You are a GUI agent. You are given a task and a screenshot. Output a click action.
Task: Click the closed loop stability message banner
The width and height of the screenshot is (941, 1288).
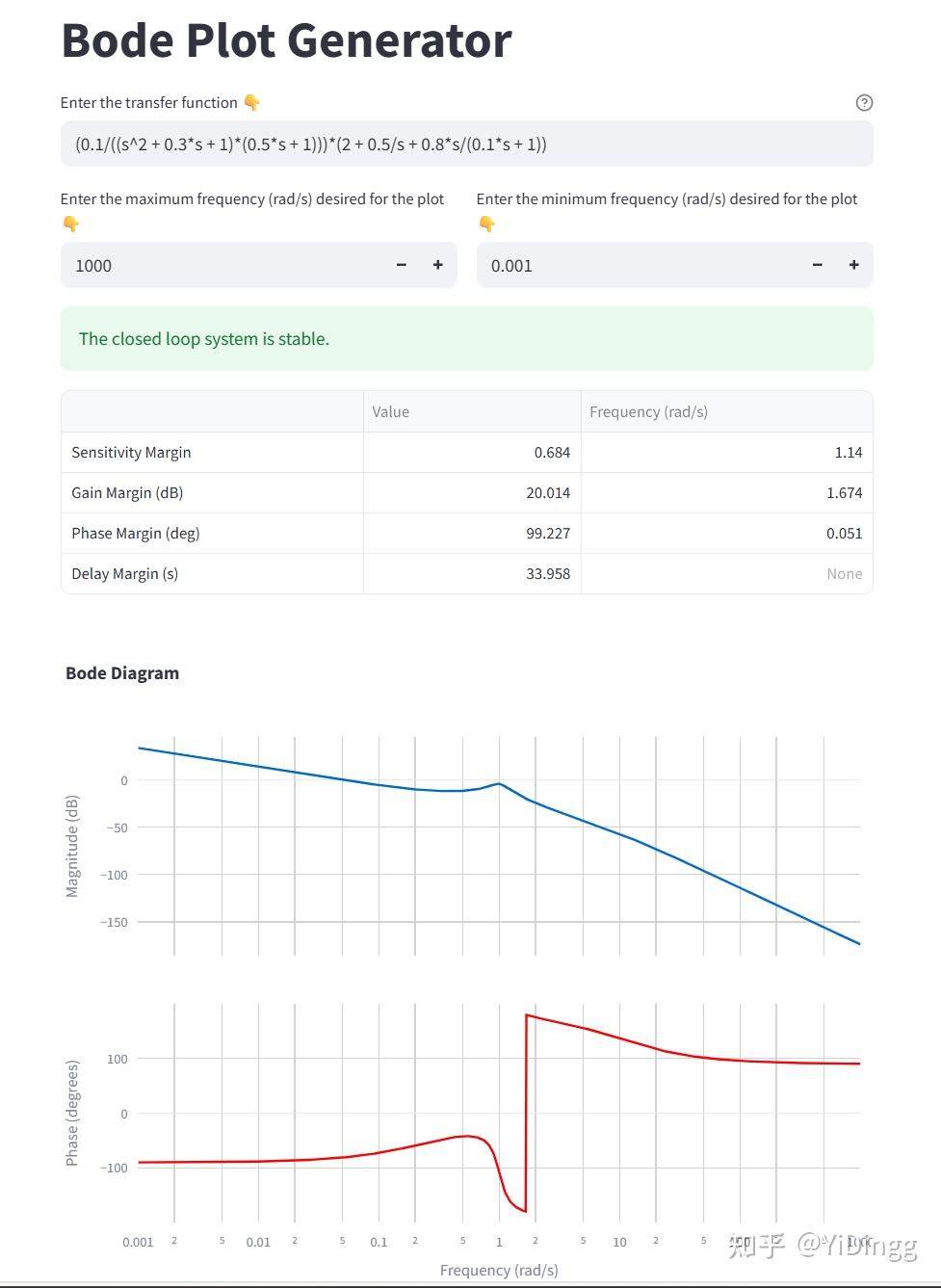point(466,338)
